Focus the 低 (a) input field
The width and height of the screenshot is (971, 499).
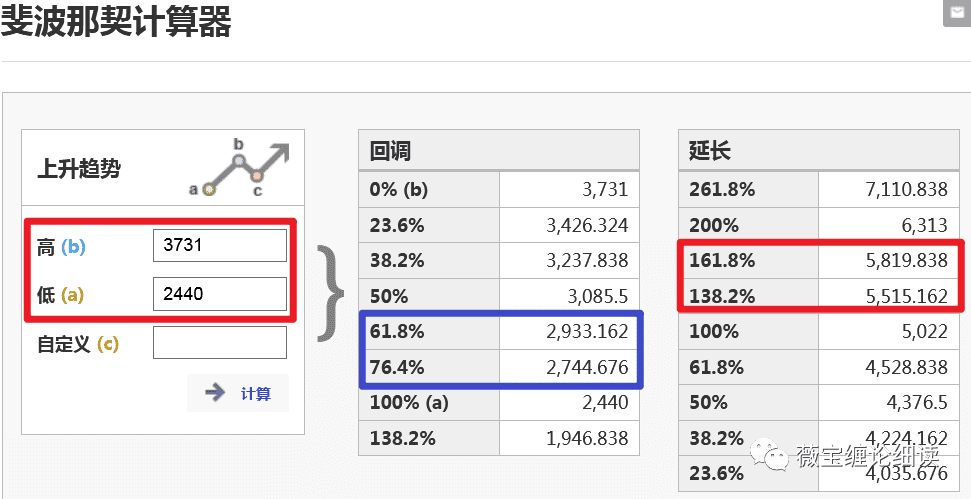coord(220,294)
